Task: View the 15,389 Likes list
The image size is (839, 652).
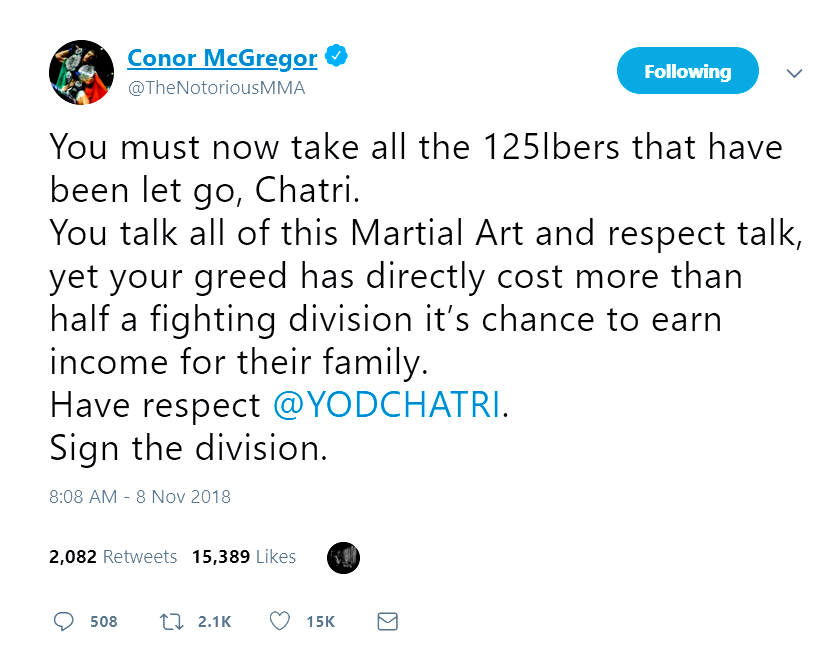Action: pyautogui.click(x=244, y=557)
